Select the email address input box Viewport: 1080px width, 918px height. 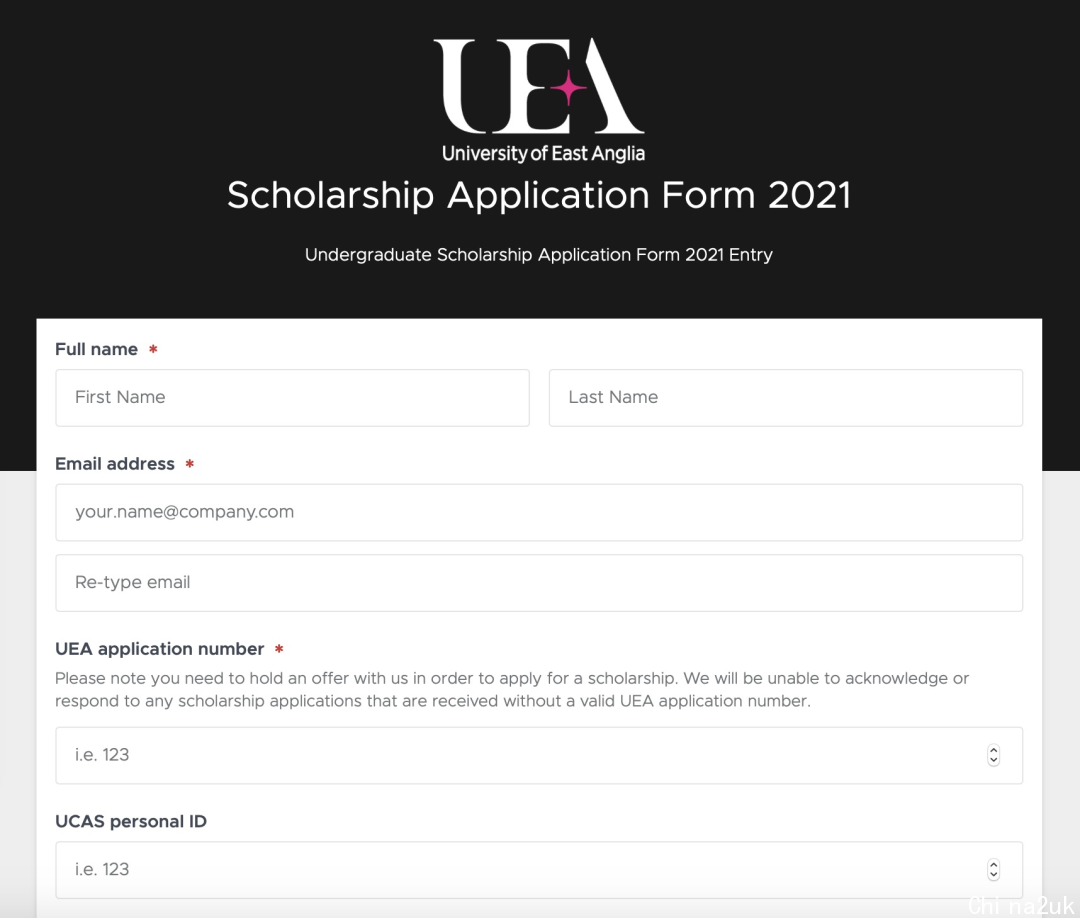pos(539,512)
